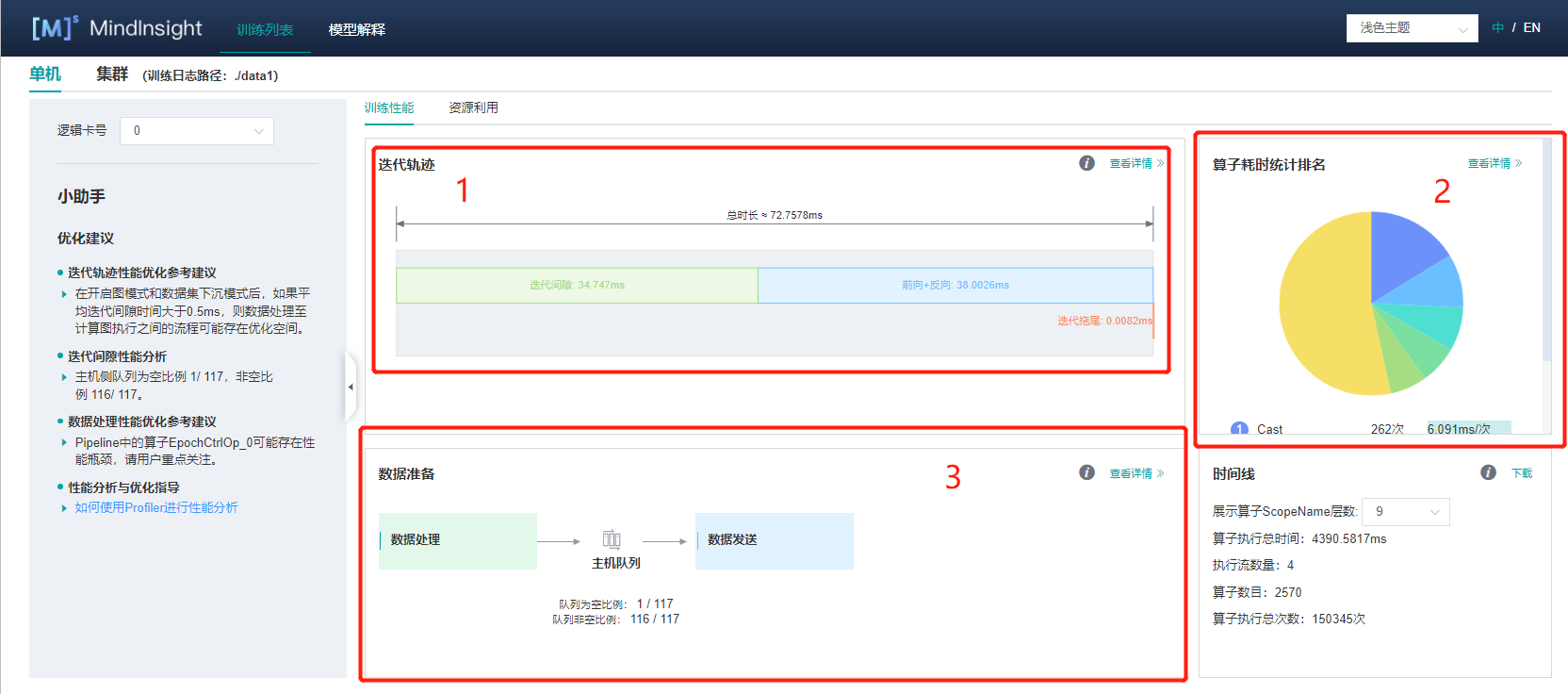Click the Cast legend number badge
The height and width of the screenshot is (694, 1568).
[x=1239, y=429]
